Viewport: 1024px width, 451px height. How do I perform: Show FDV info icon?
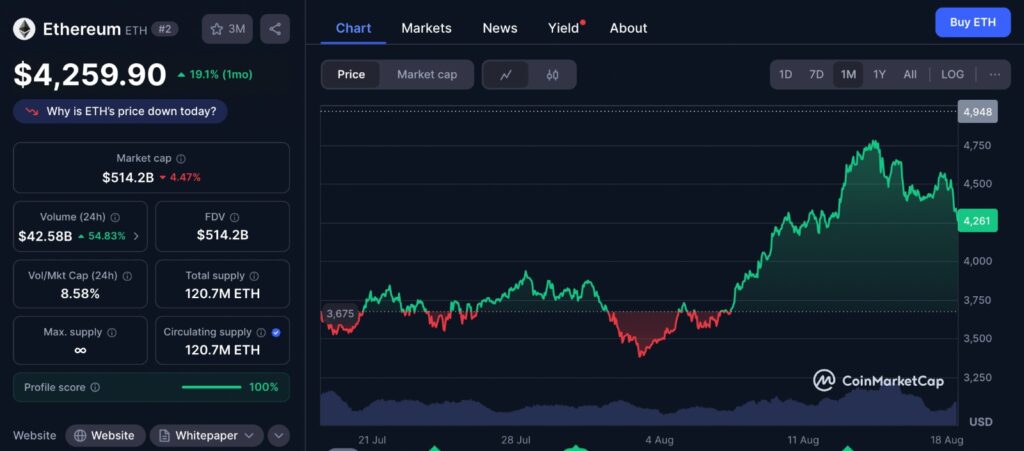(x=234, y=217)
